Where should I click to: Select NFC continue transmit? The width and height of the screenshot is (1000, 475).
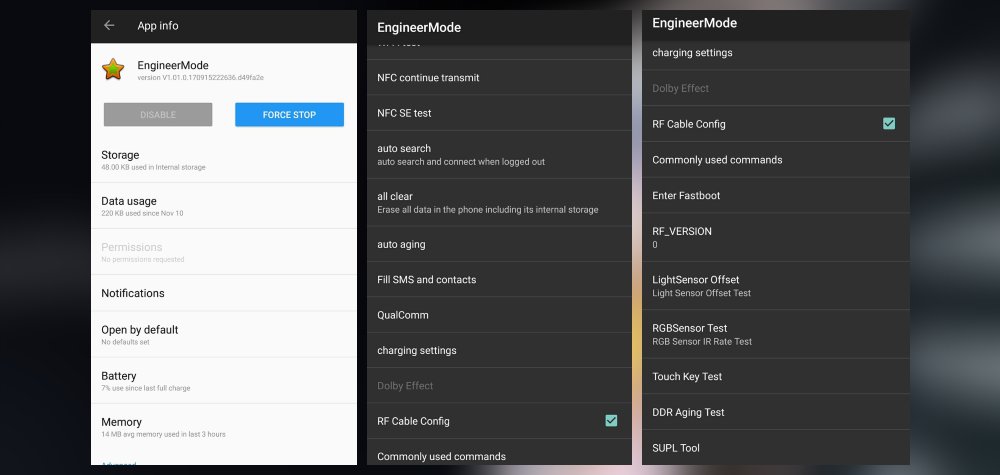click(x=499, y=78)
